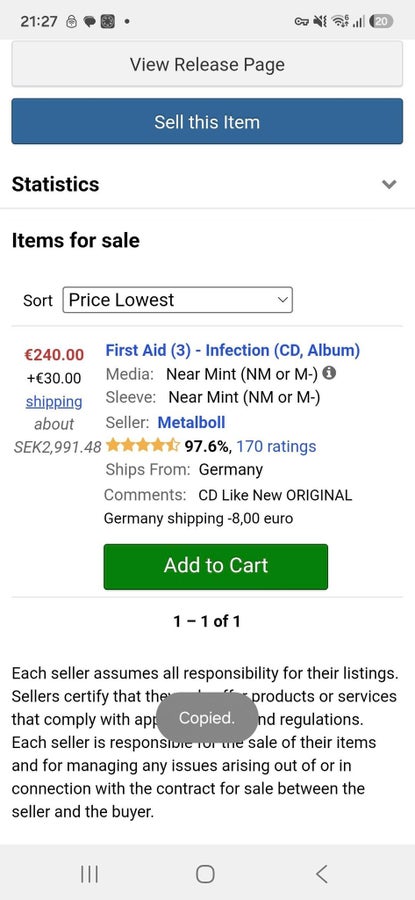Open seller Metalboll's profile

[x=191, y=422]
